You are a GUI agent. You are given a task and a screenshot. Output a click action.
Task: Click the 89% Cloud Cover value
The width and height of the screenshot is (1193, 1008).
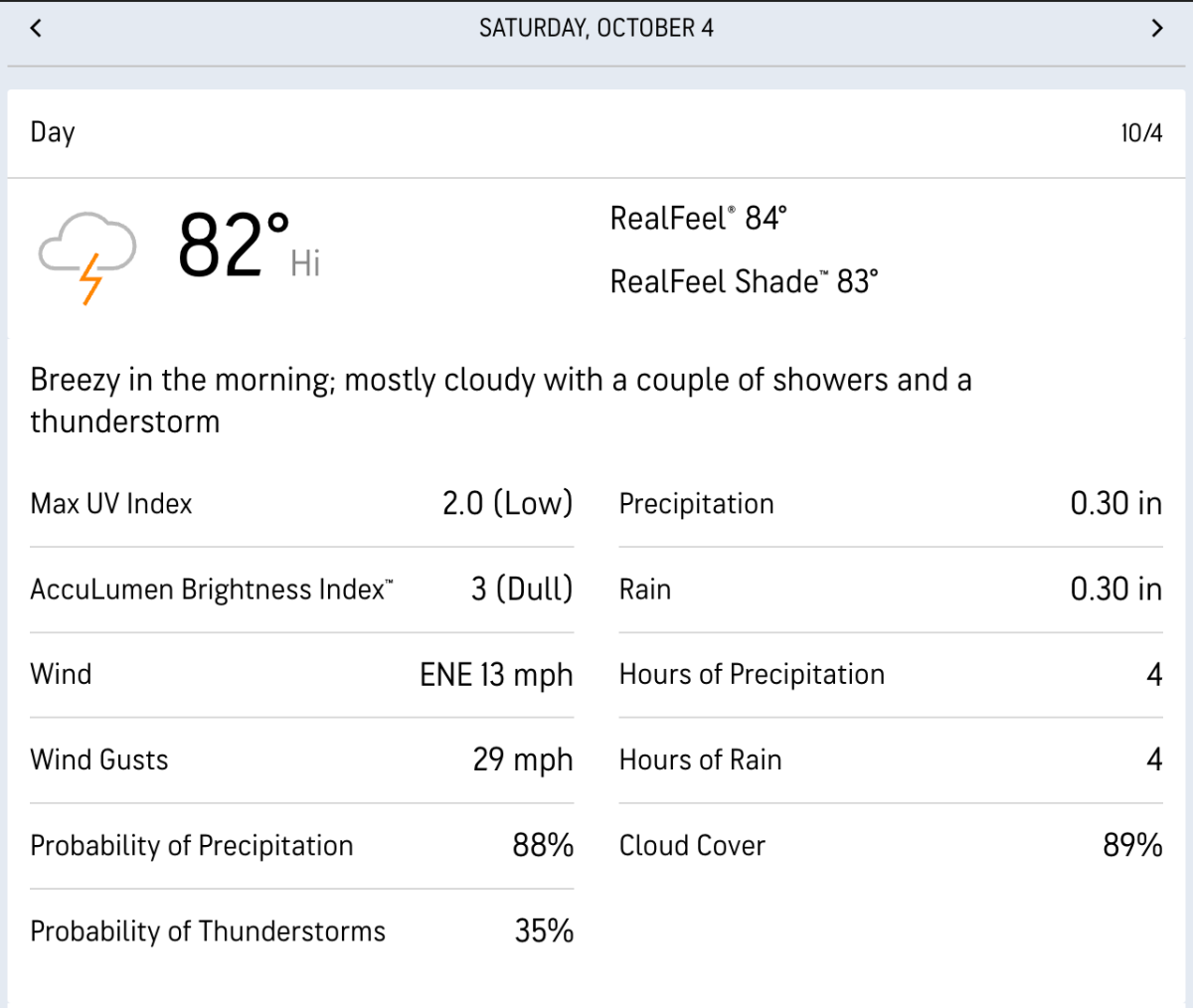click(1132, 846)
